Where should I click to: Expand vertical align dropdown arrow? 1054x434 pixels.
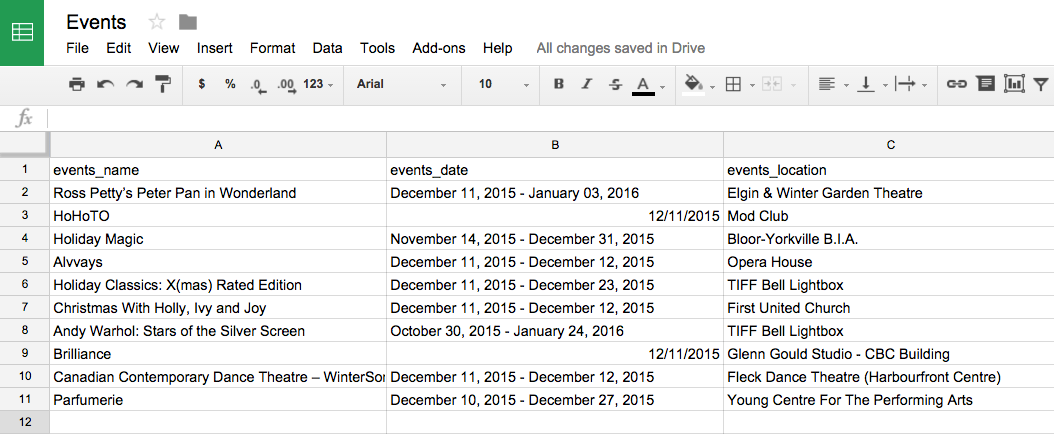(885, 85)
